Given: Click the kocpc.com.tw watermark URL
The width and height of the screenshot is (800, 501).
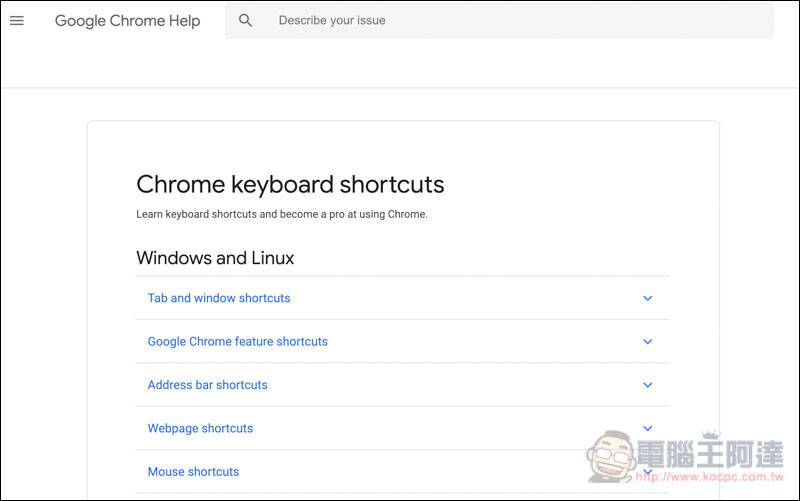Looking at the screenshot, I should (710, 477).
